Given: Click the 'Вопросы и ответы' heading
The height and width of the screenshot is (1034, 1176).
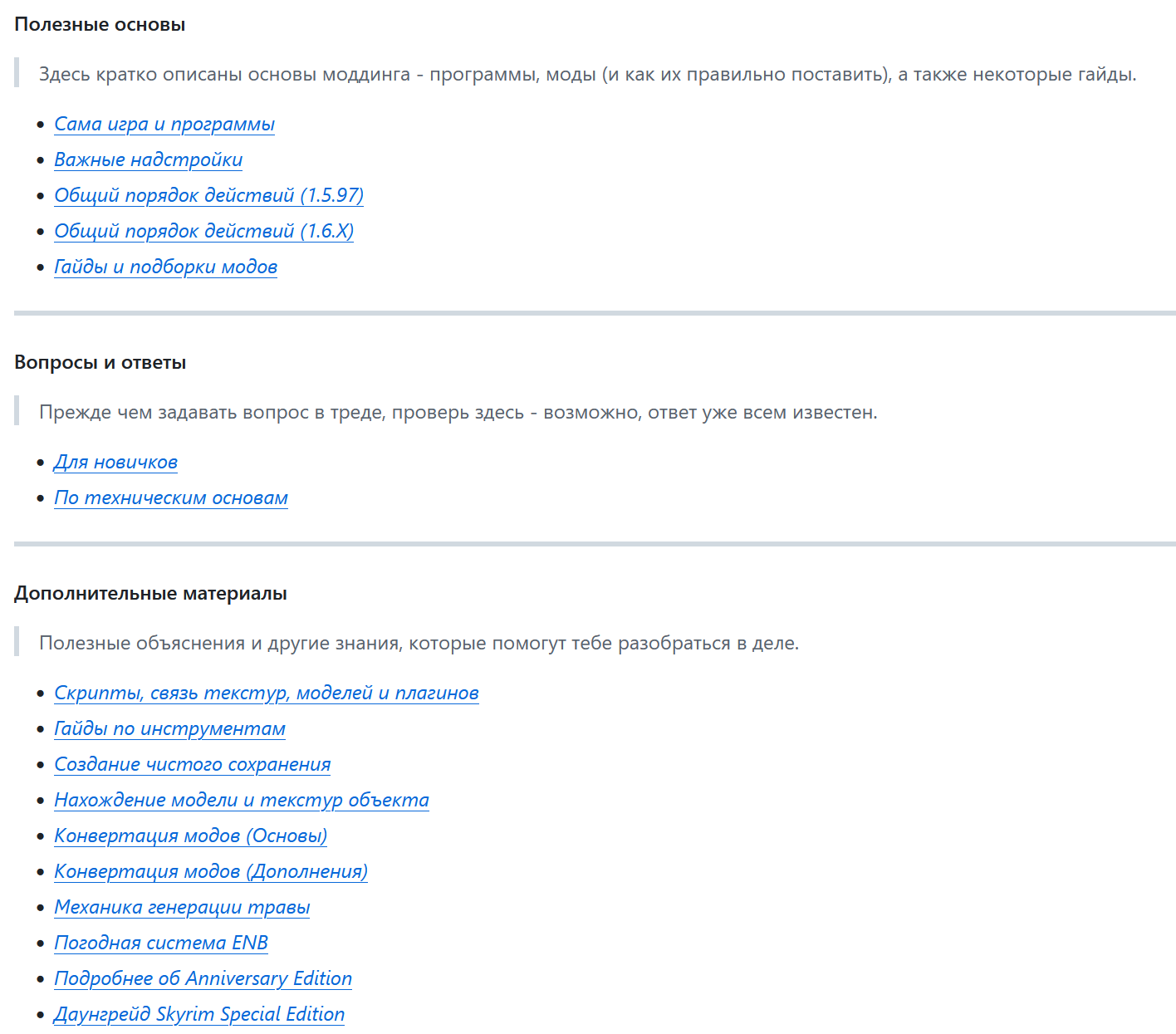Looking at the screenshot, I should click(100, 363).
